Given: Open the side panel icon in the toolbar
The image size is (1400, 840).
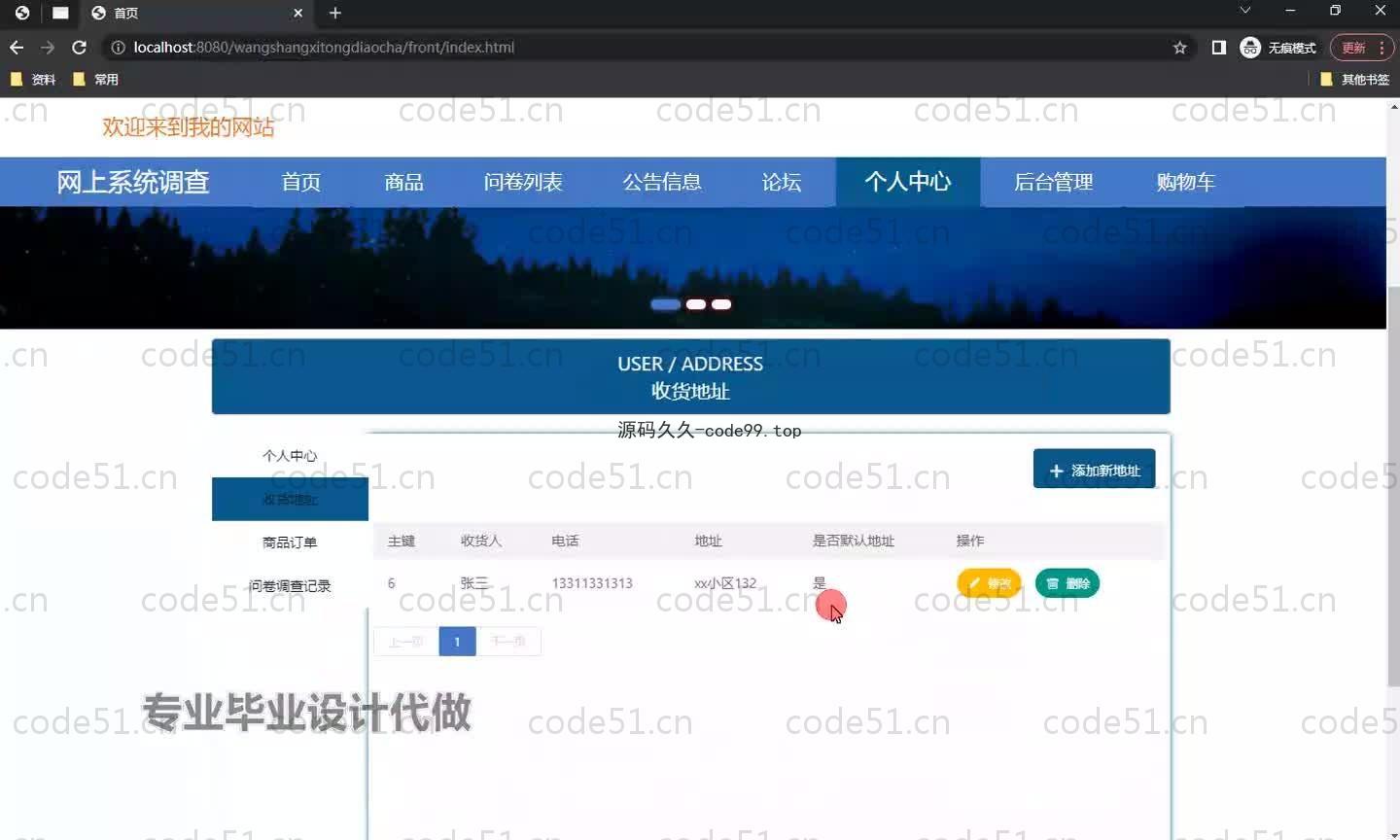Looking at the screenshot, I should tap(1218, 48).
